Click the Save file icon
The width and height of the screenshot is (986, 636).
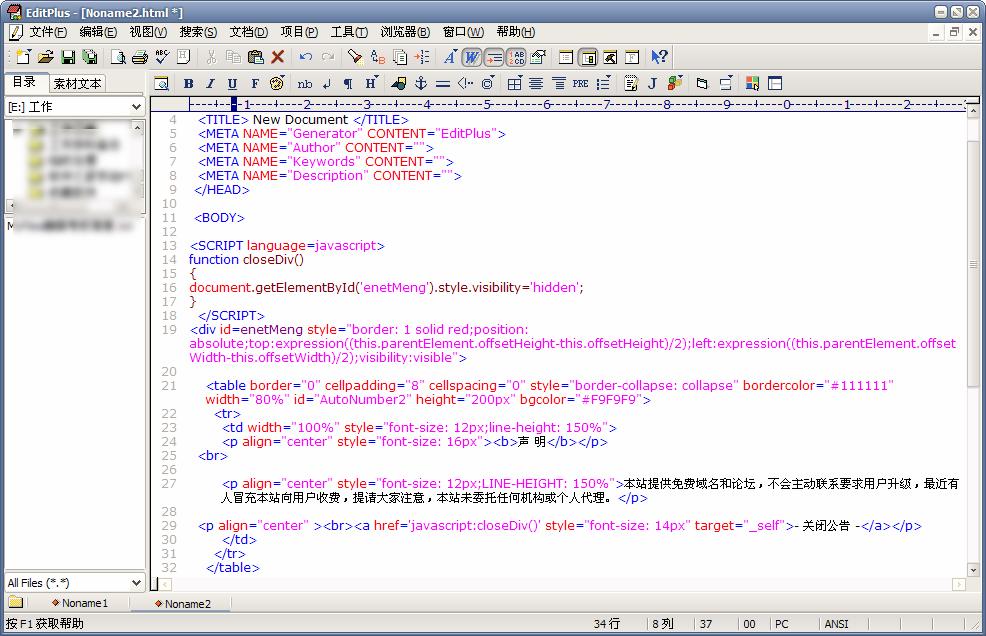(68, 57)
